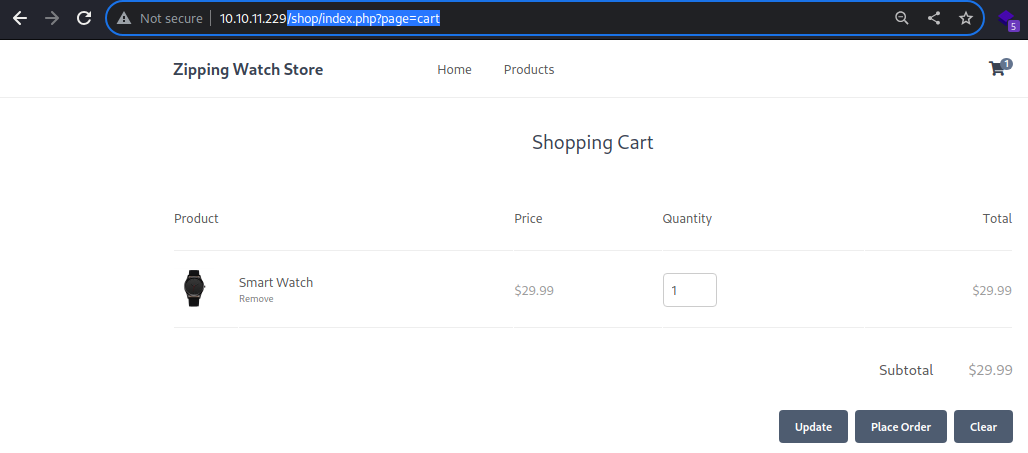Bookmark this page with the star

point(966,18)
